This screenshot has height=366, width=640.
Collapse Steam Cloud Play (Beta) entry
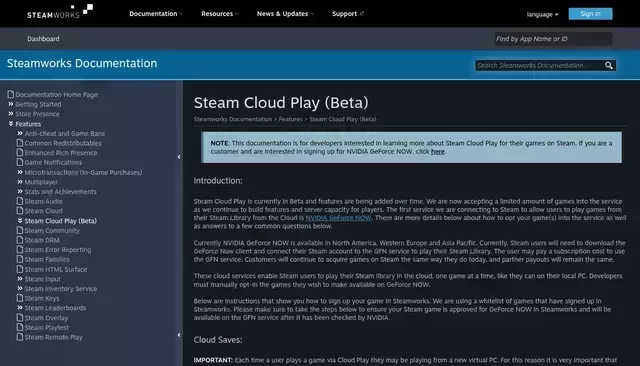[20, 220]
